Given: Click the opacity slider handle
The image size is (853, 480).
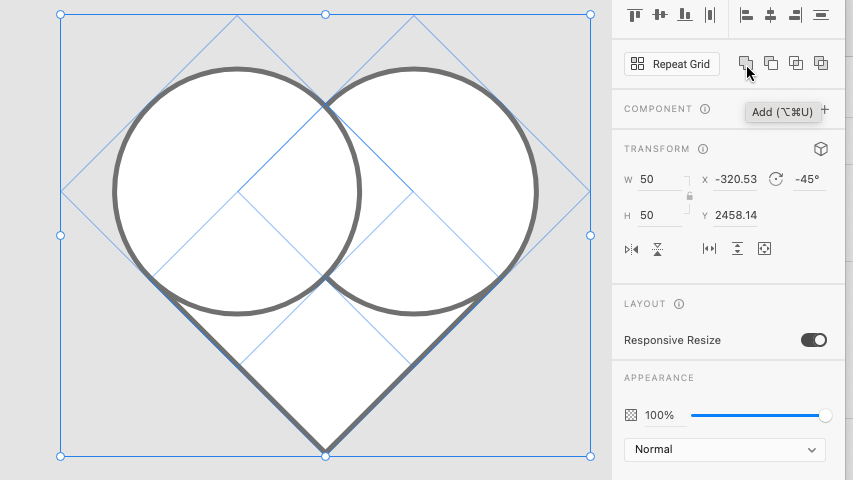Looking at the screenshot, I should click(x=825, y=415).
